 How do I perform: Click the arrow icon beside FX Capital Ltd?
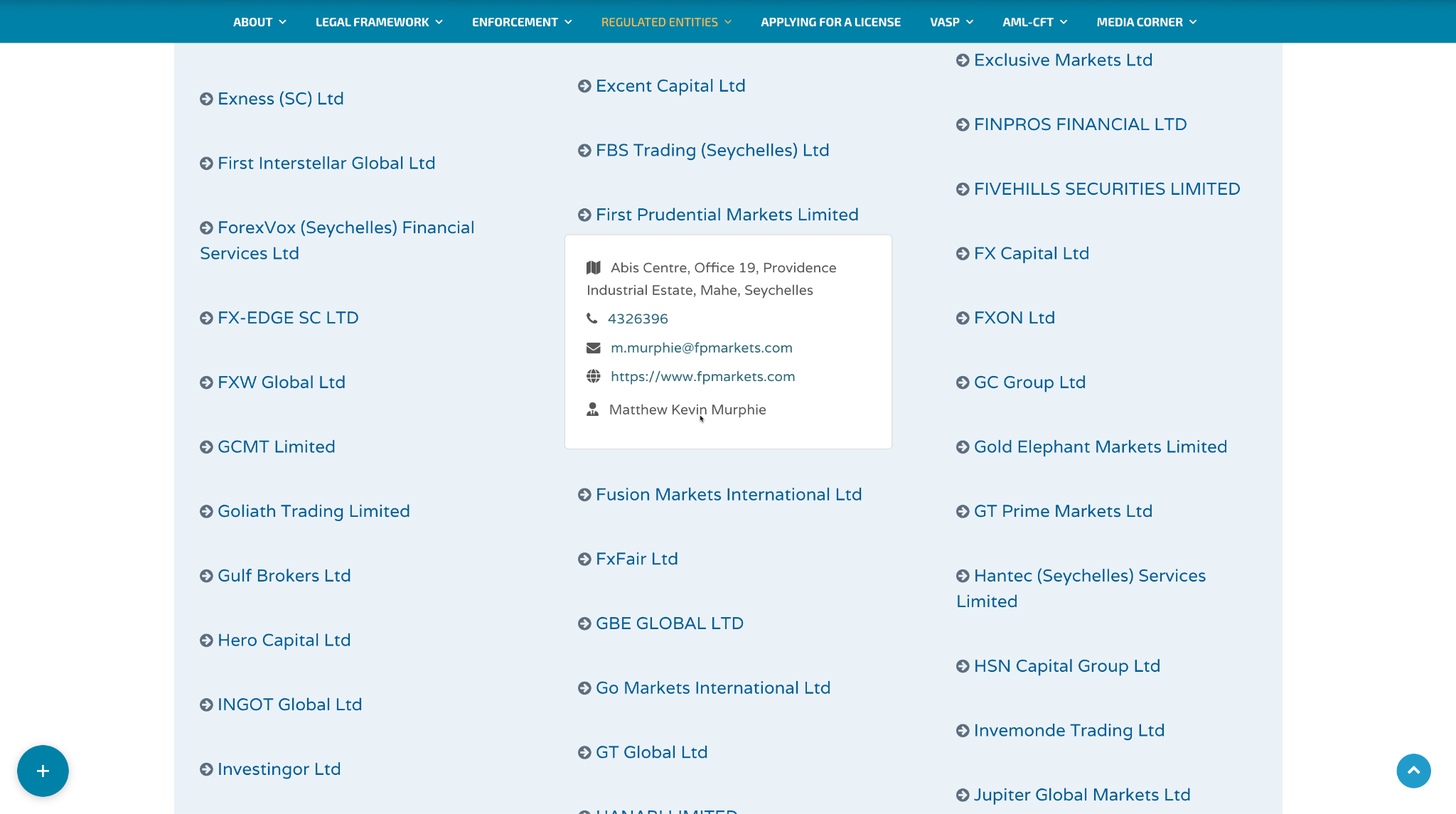tap(962, 253)
